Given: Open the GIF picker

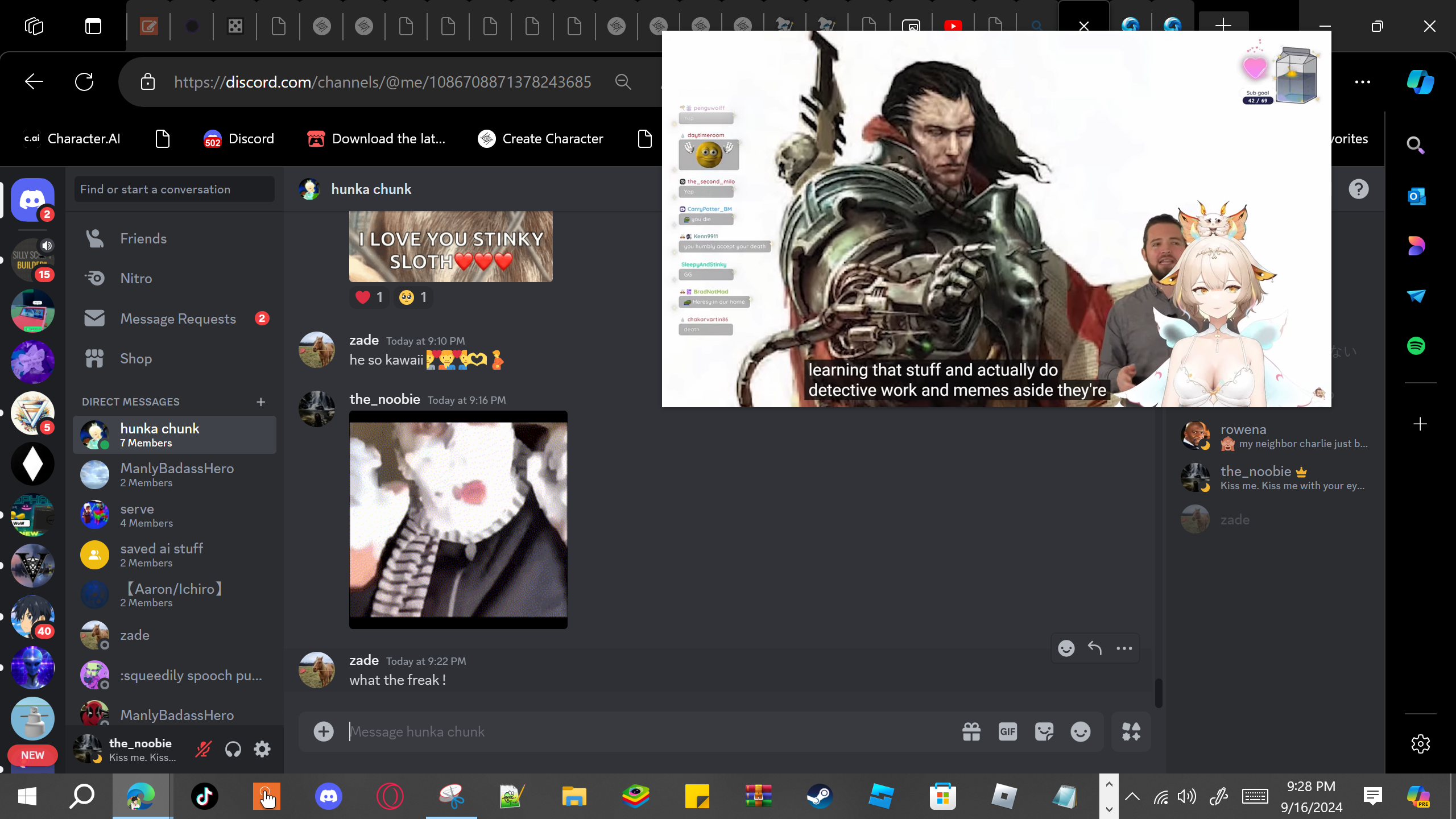Looking at the screenshot, I should click(x=1008, y=731).
